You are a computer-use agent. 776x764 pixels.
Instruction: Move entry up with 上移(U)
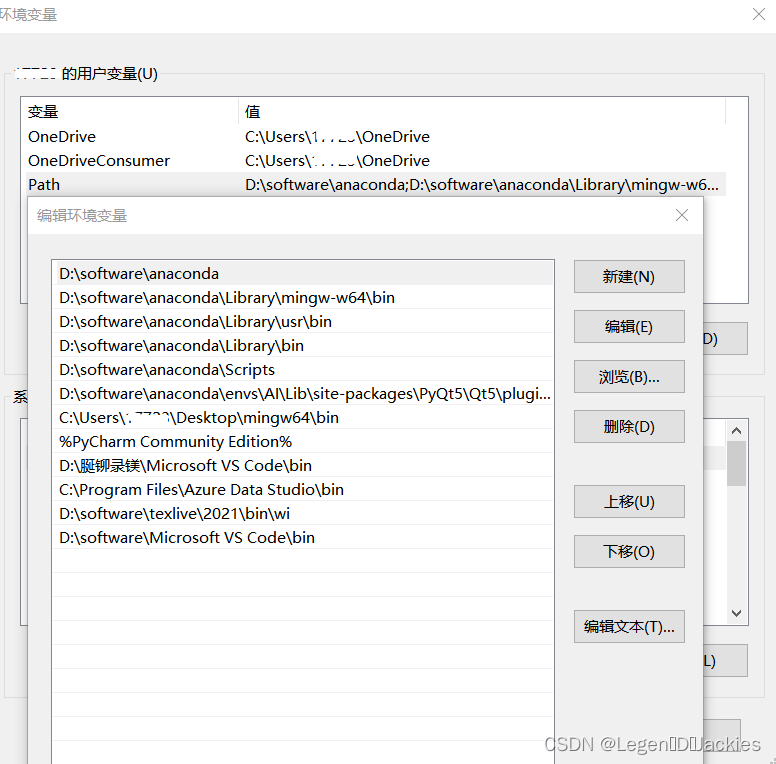click(629, 502)
